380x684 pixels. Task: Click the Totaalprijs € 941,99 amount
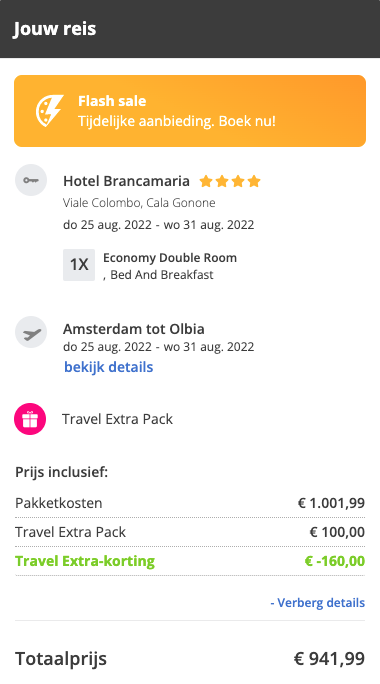329,658
